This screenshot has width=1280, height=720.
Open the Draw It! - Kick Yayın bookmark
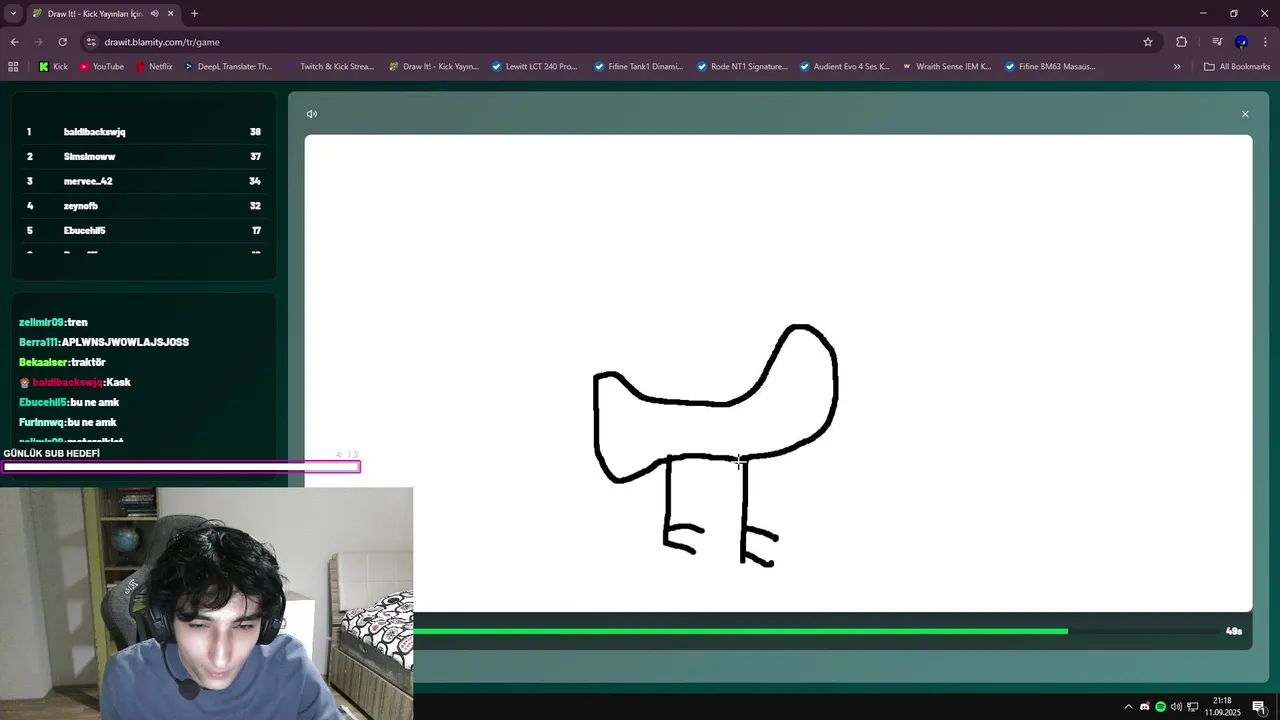pyautogui.click(x=433, y=67)
